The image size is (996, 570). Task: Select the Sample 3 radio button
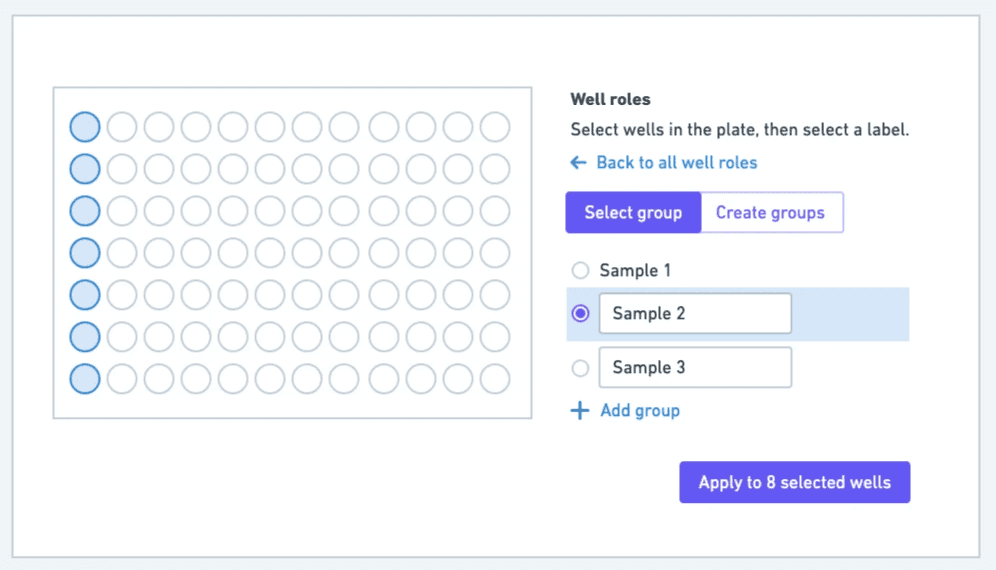pyautogui.click(x=580, y=368)
